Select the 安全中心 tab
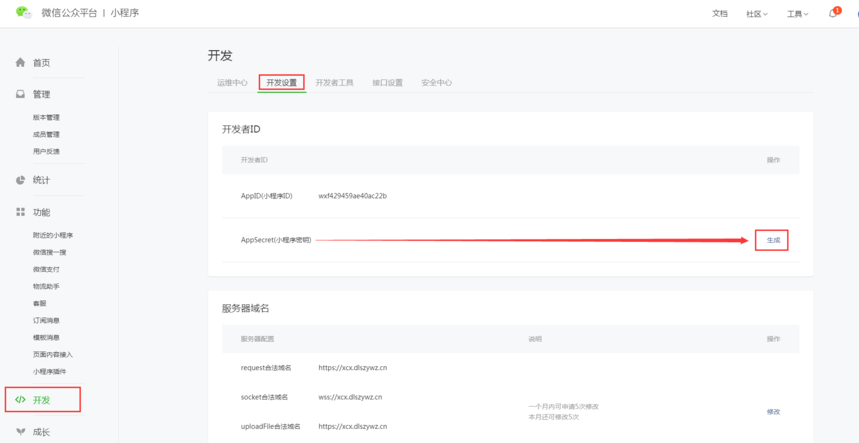 point(436,83)
